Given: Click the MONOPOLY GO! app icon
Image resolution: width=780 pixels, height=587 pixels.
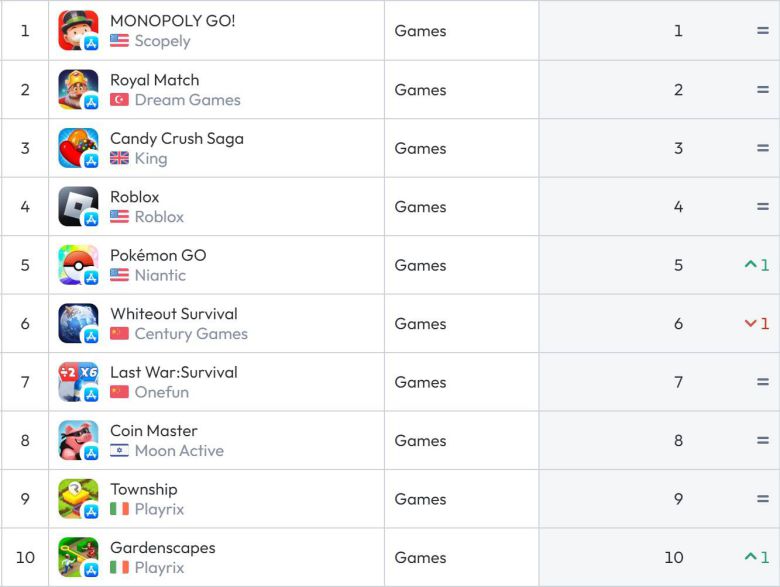Looking at the screenshot, I should [78, 30].
